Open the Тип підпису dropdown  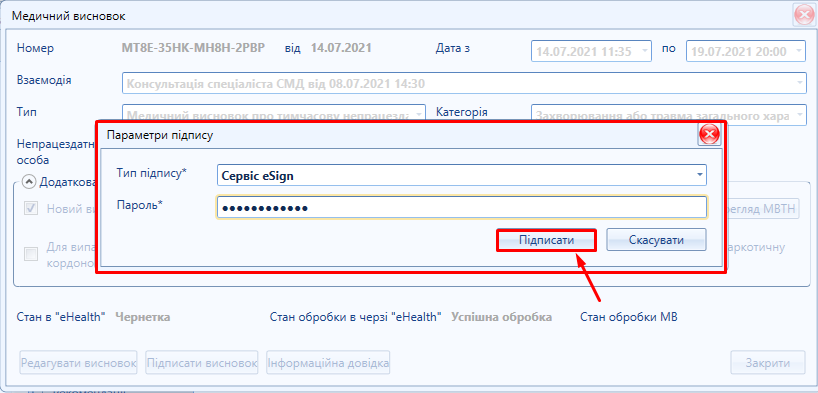point(700,176)
